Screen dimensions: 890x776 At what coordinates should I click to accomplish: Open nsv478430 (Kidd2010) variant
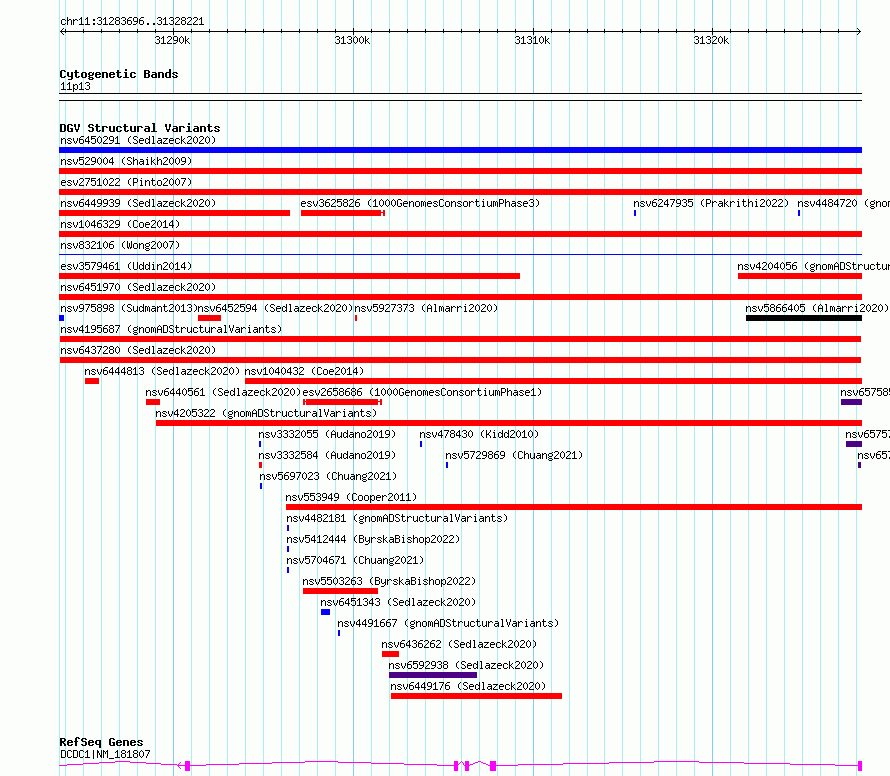(x=479, y=434)
